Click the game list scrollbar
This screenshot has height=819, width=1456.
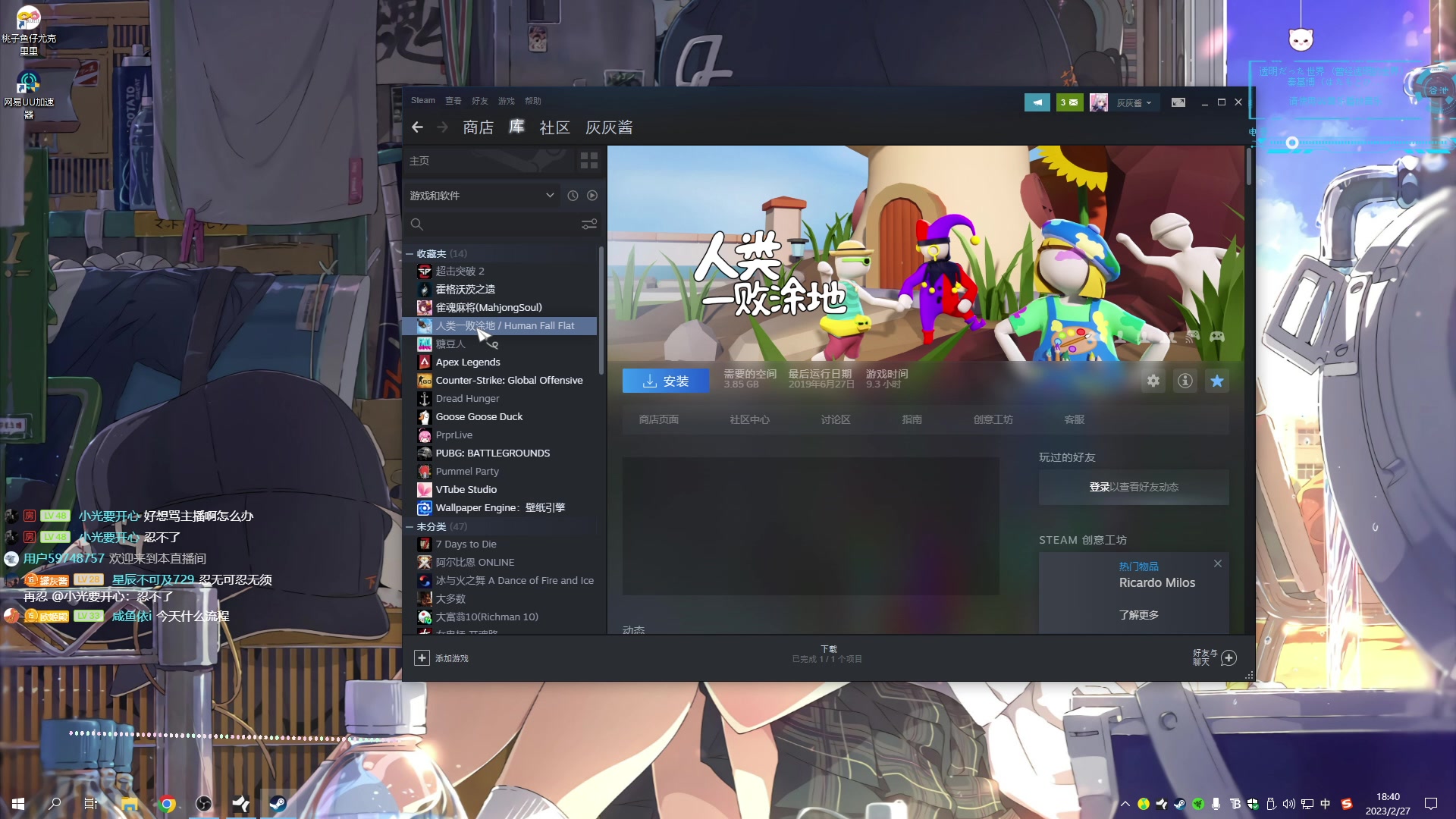coord(601,311)
